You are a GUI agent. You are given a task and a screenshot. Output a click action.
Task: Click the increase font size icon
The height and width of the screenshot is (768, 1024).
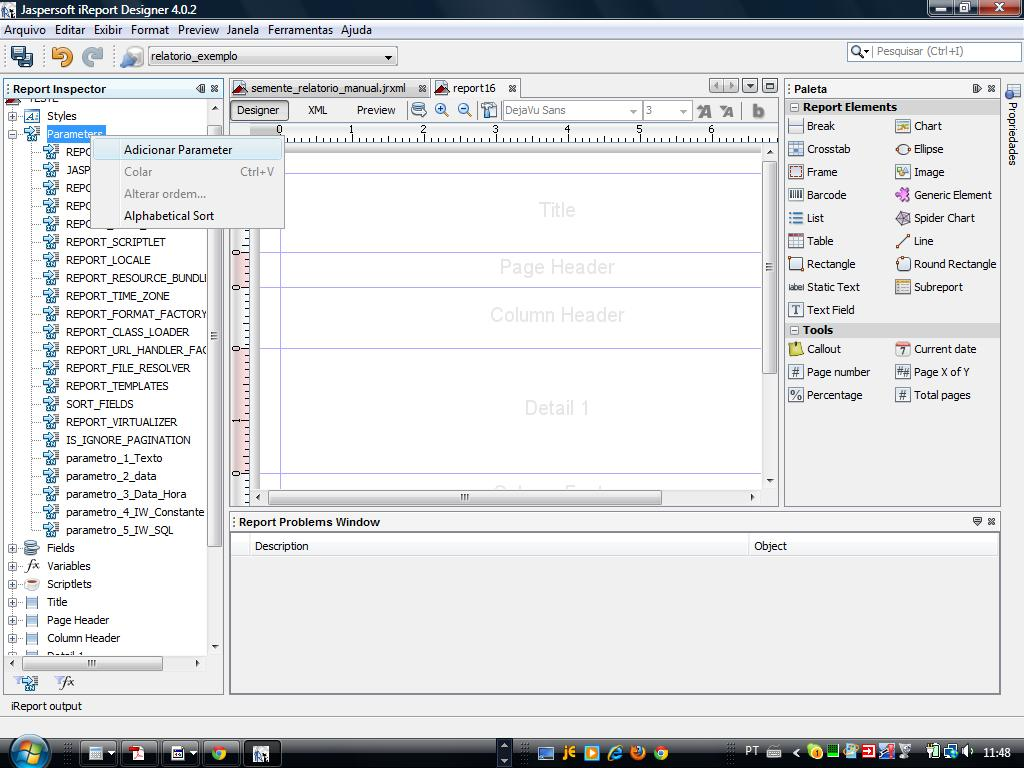pyautogui.click(x=704, y=111)
